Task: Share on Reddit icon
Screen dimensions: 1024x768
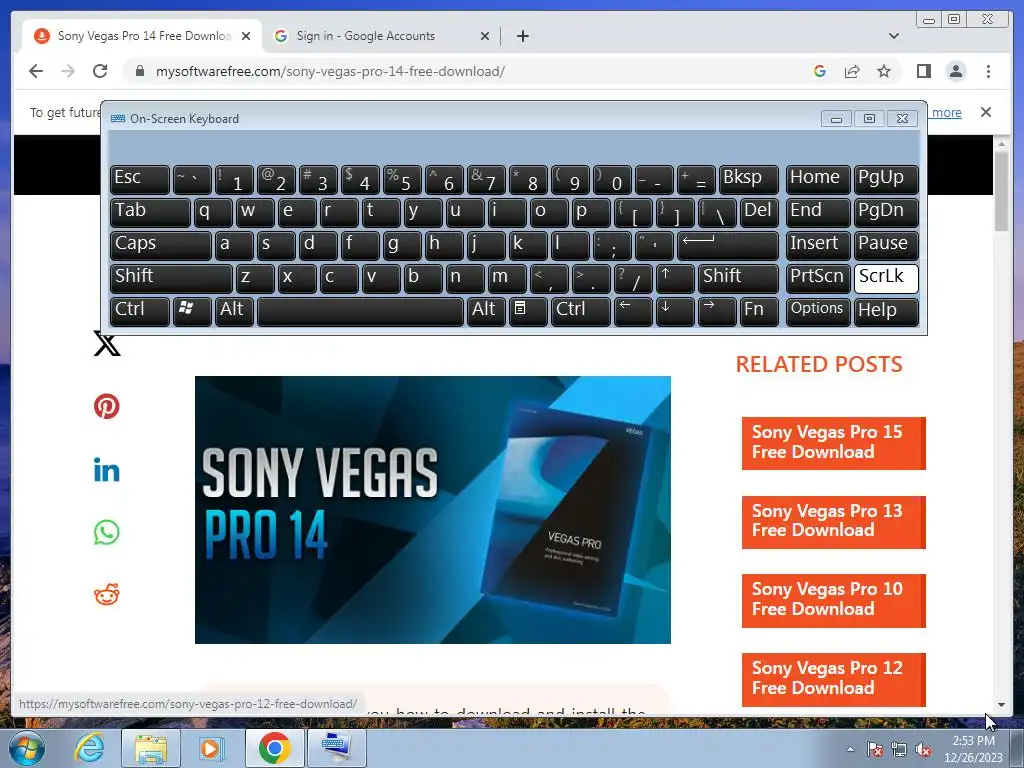Action: [x=106, y=594]
